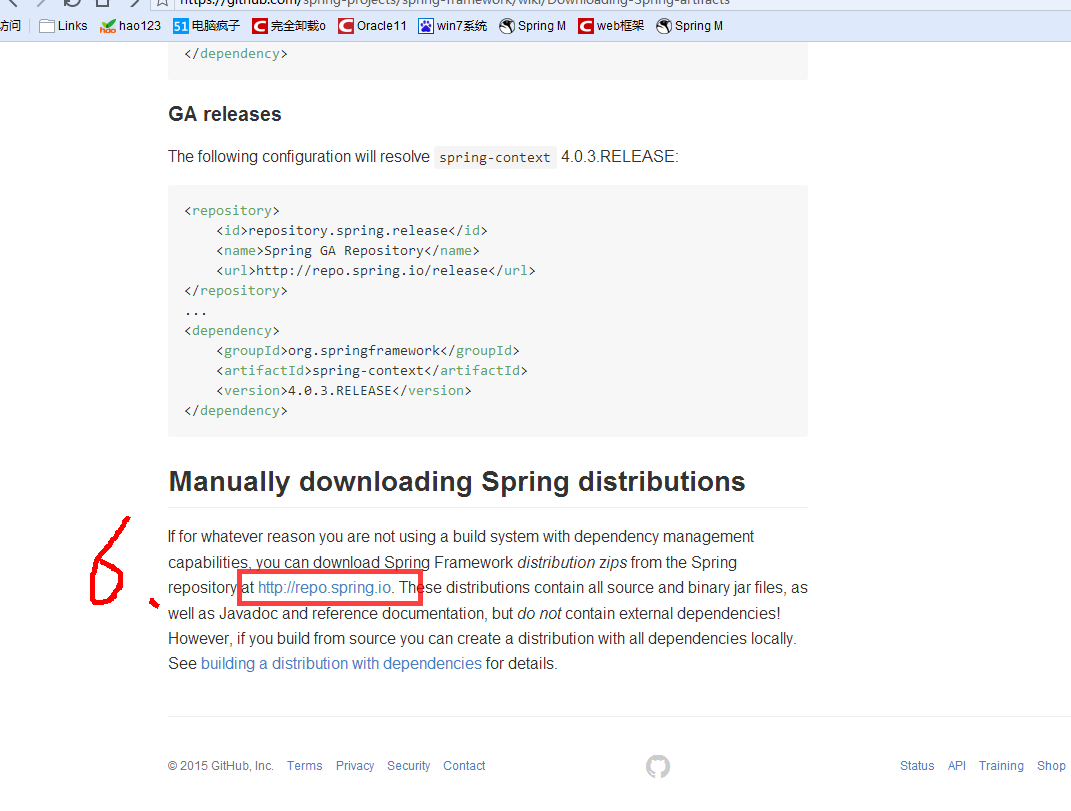1071x811 pixels.
Task: Click the spring-context artifactId line
Action: pos(372,370)
